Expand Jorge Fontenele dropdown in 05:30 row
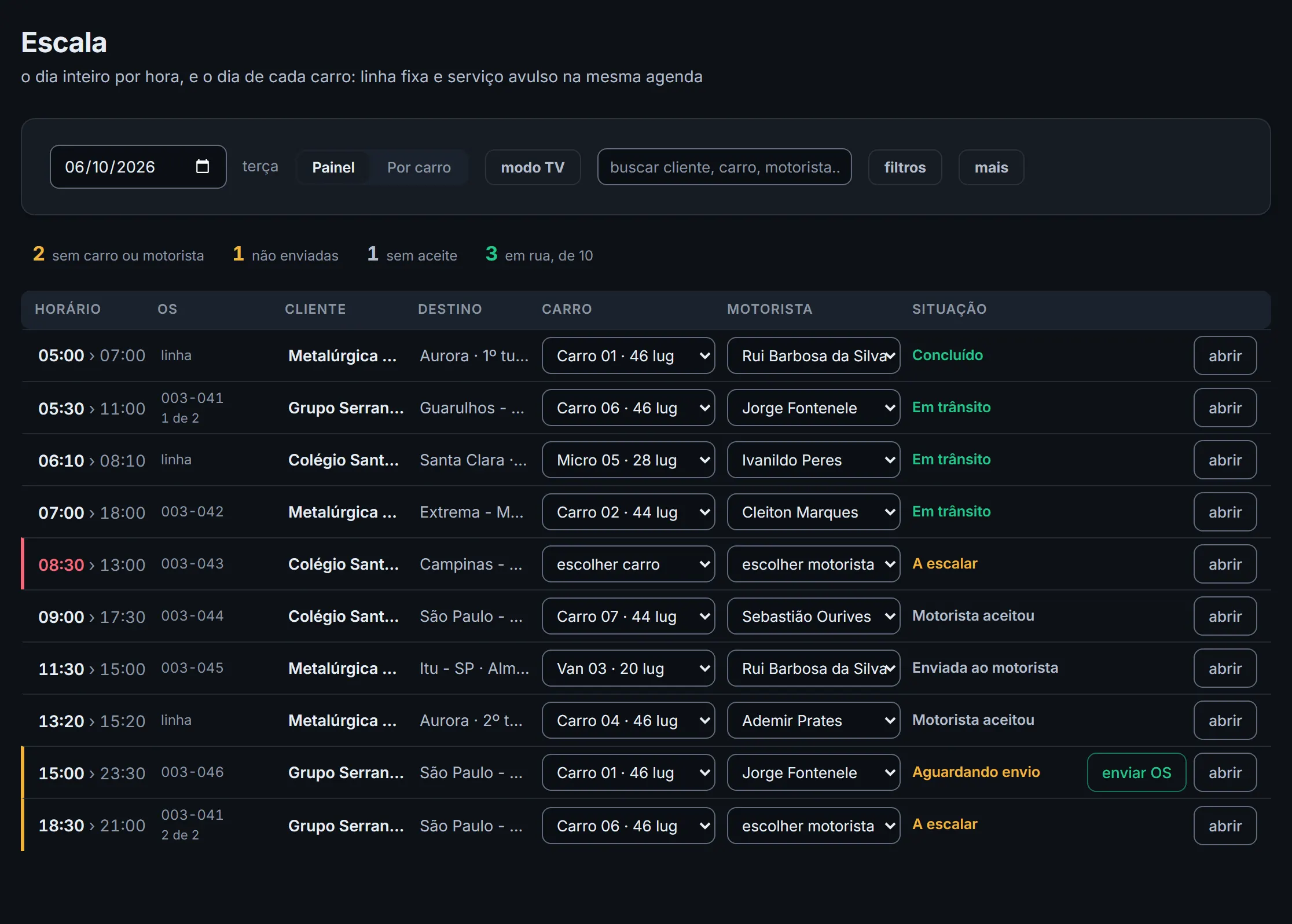The height and width of the screenshot is (924, 1292). pos(813,408)
